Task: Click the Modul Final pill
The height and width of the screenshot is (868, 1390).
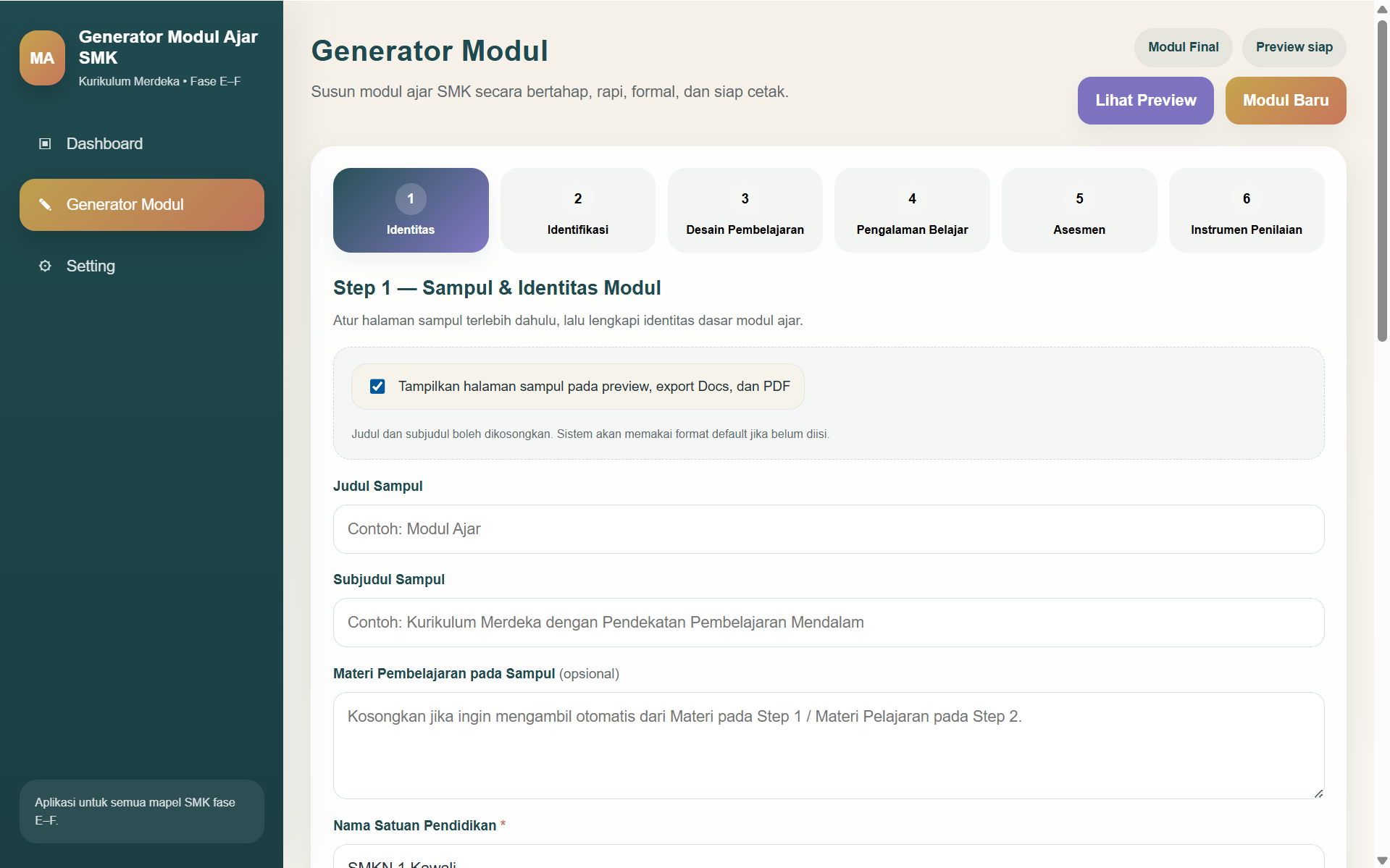Action: click(x=1183, y=47)
